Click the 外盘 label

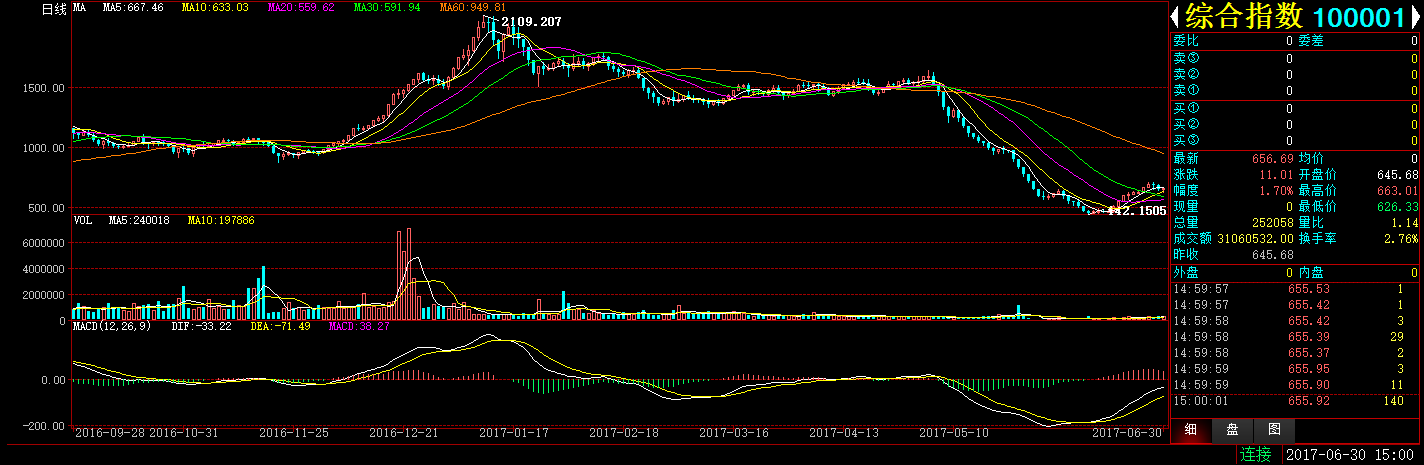pos(1185,272)
